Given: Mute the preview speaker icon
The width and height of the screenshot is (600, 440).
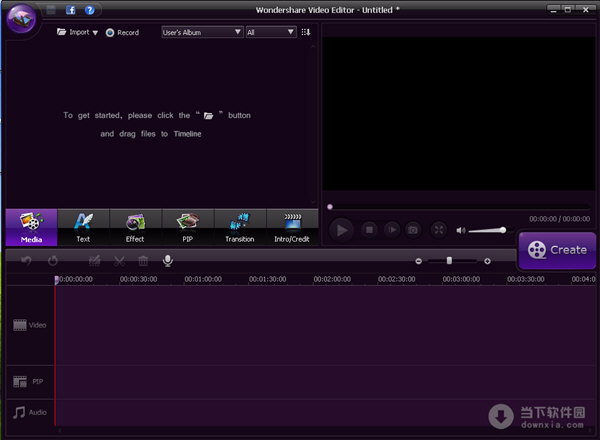Looking at the screenshot, I should click(x=461, y=230).
